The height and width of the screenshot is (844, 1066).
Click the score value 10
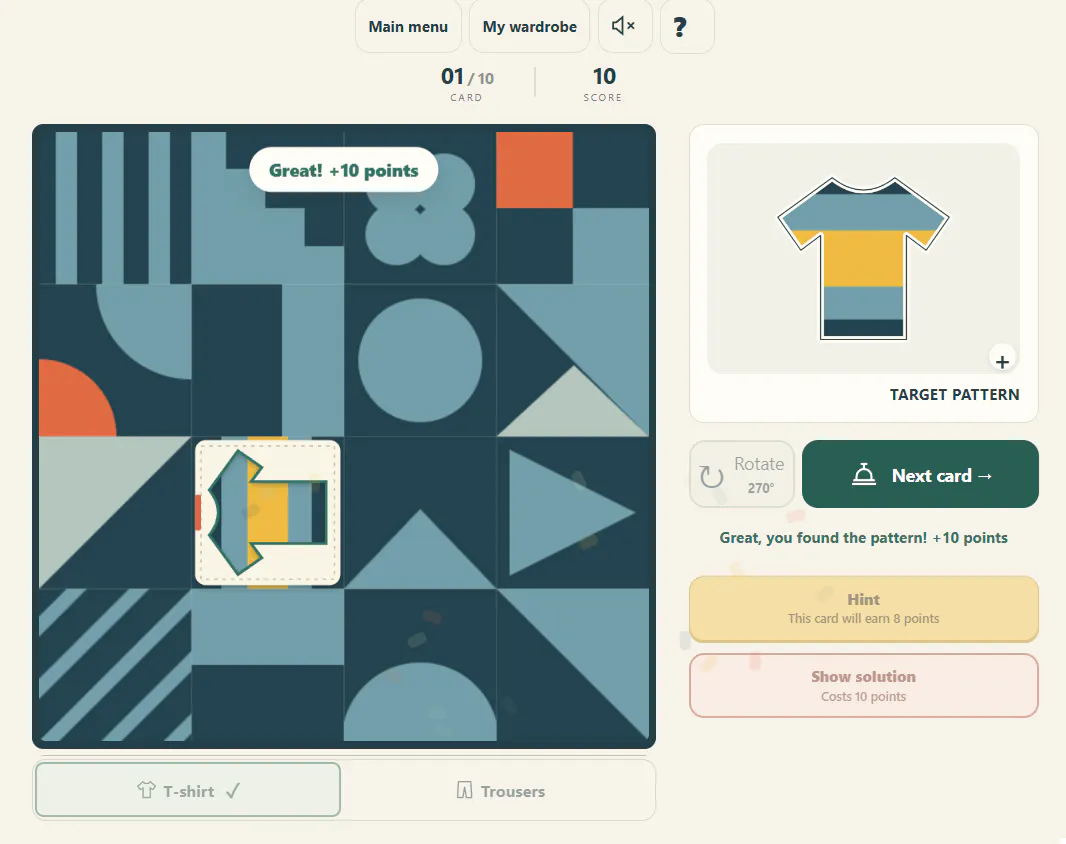pos(604,76)
